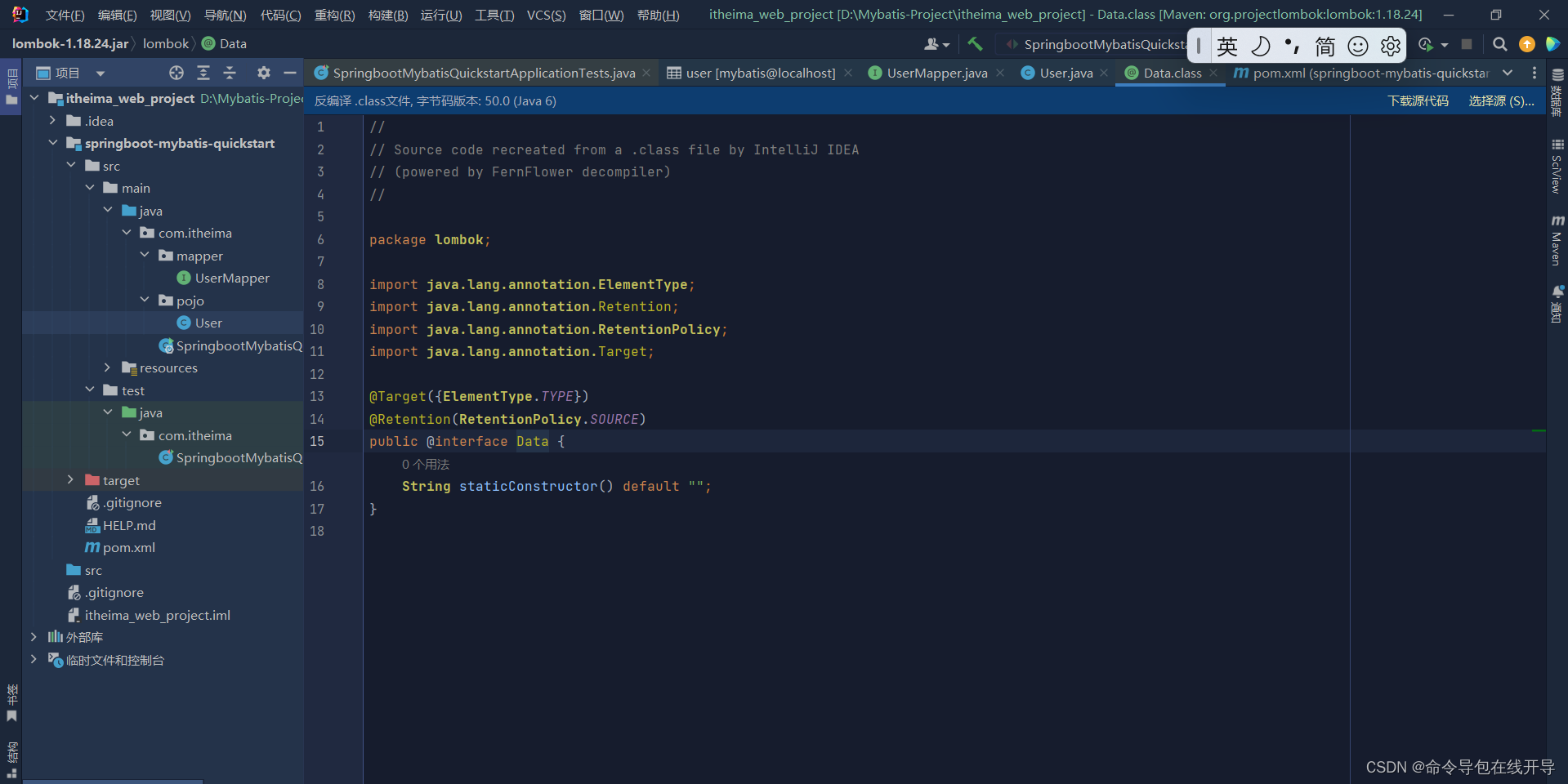This screenshot has width=1568, height=784.
Task: Expand the 外部库 node
Action: point(34,637)
